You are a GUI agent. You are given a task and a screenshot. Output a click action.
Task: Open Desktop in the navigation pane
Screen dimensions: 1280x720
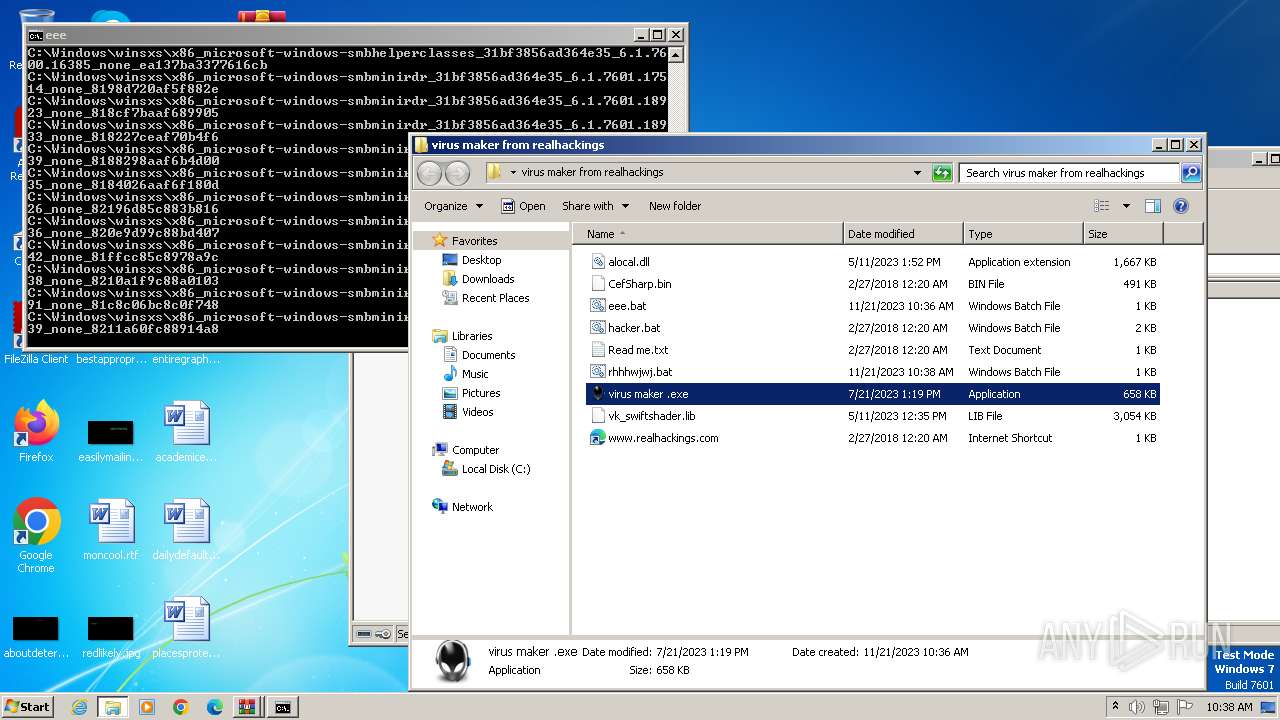[481, 260]
